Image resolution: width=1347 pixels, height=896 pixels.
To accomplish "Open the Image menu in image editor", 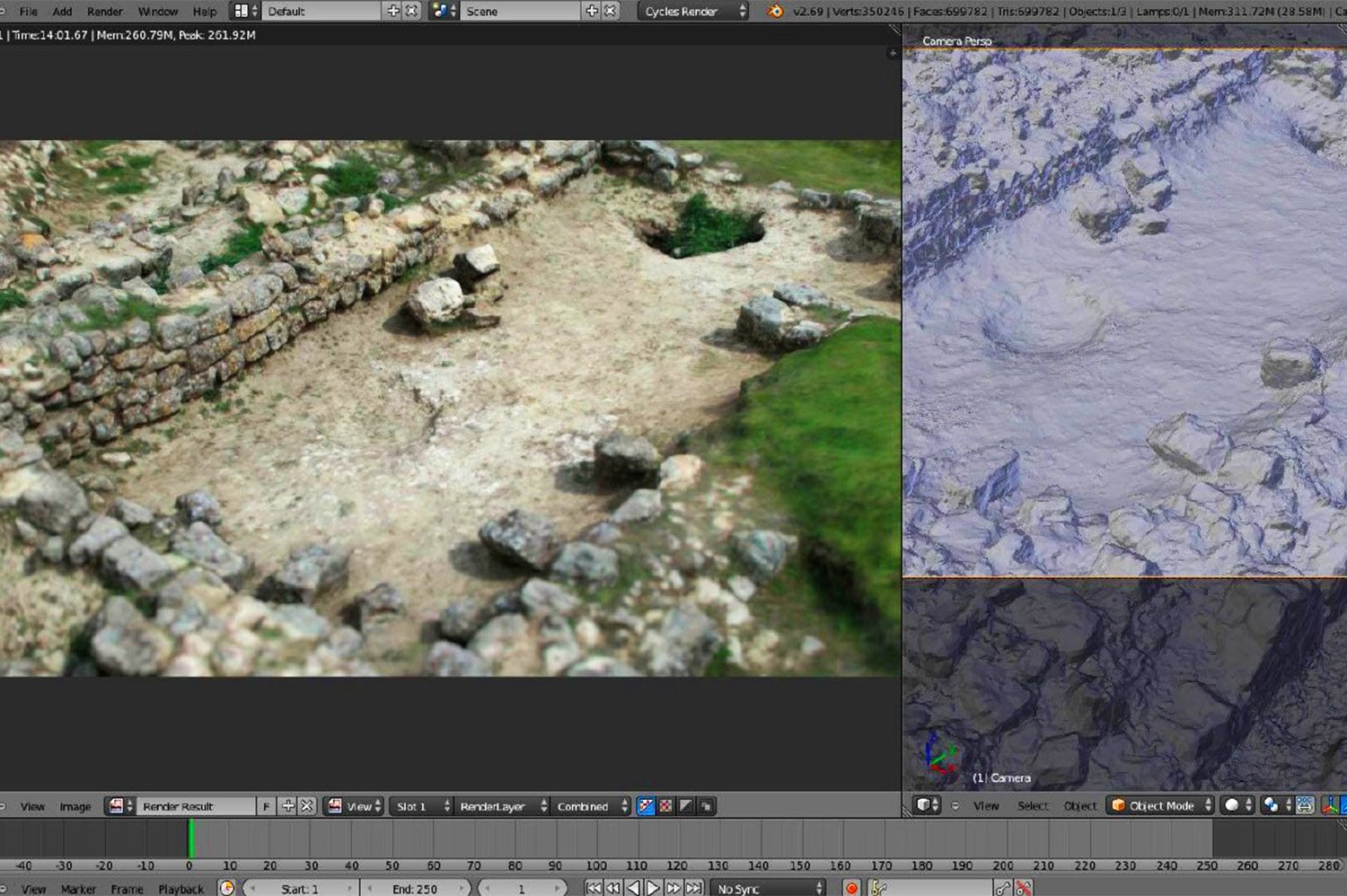I will 75,806.
